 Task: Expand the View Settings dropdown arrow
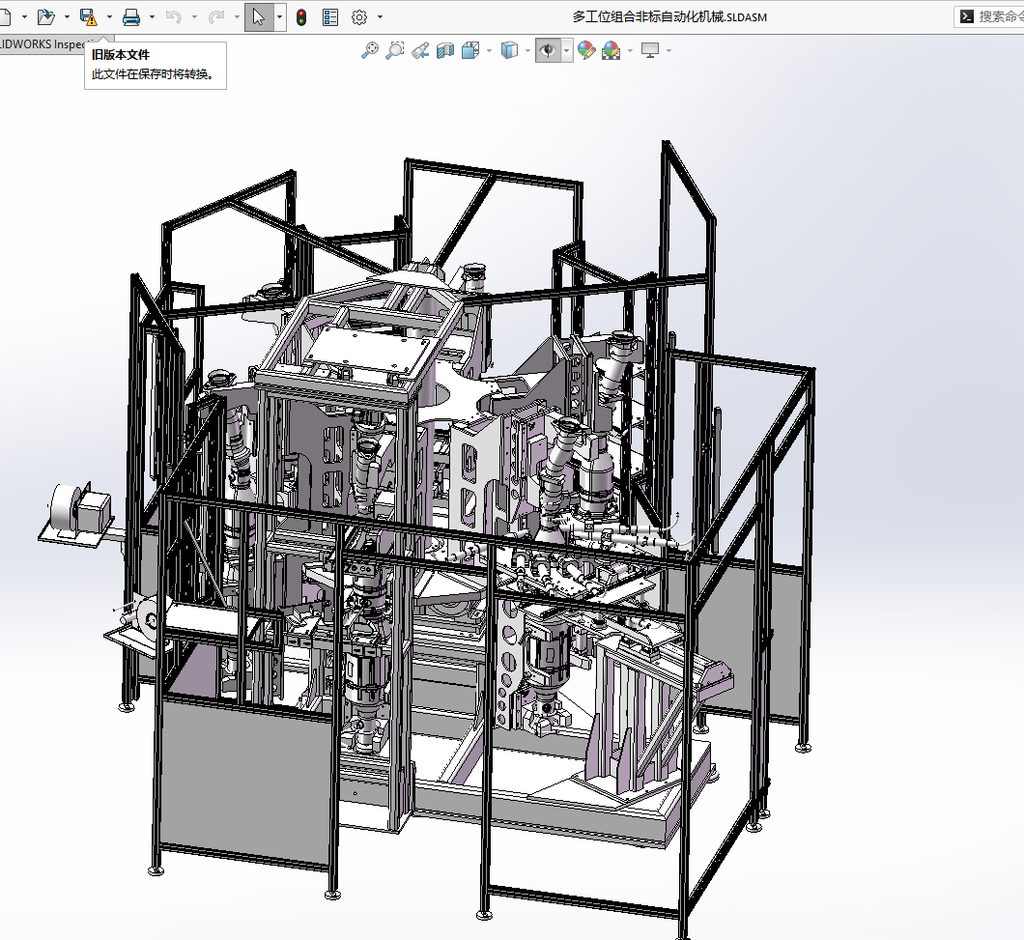tap(669, 50)
